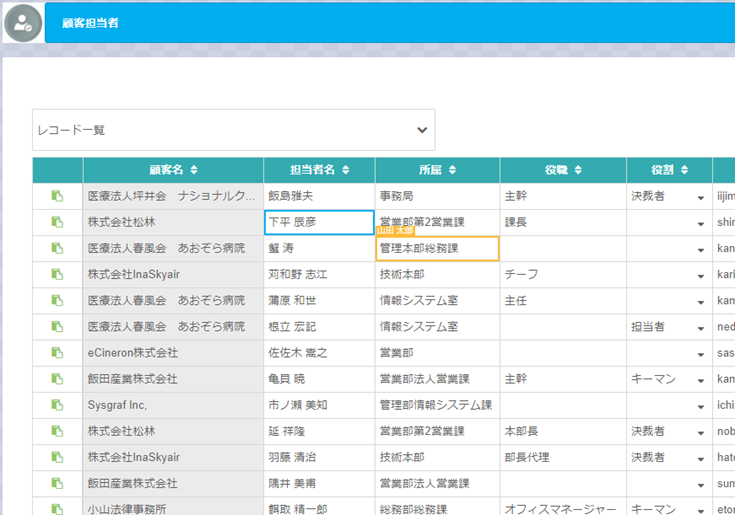Select the 顧客担当者 title tab
This screenshot has width=735, height=515.
click(90, 22)
